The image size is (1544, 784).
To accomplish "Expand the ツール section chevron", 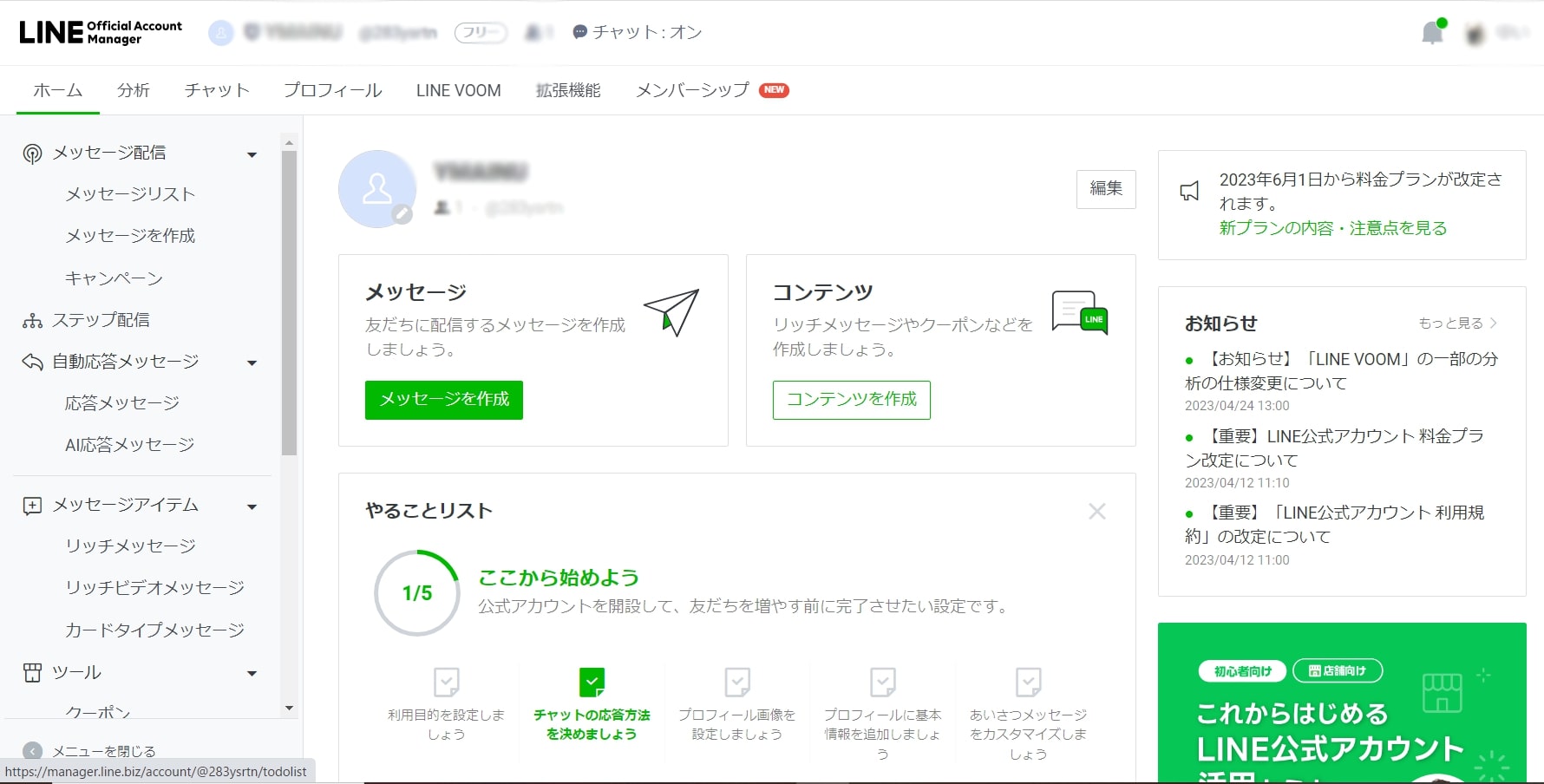I will 252,673.
